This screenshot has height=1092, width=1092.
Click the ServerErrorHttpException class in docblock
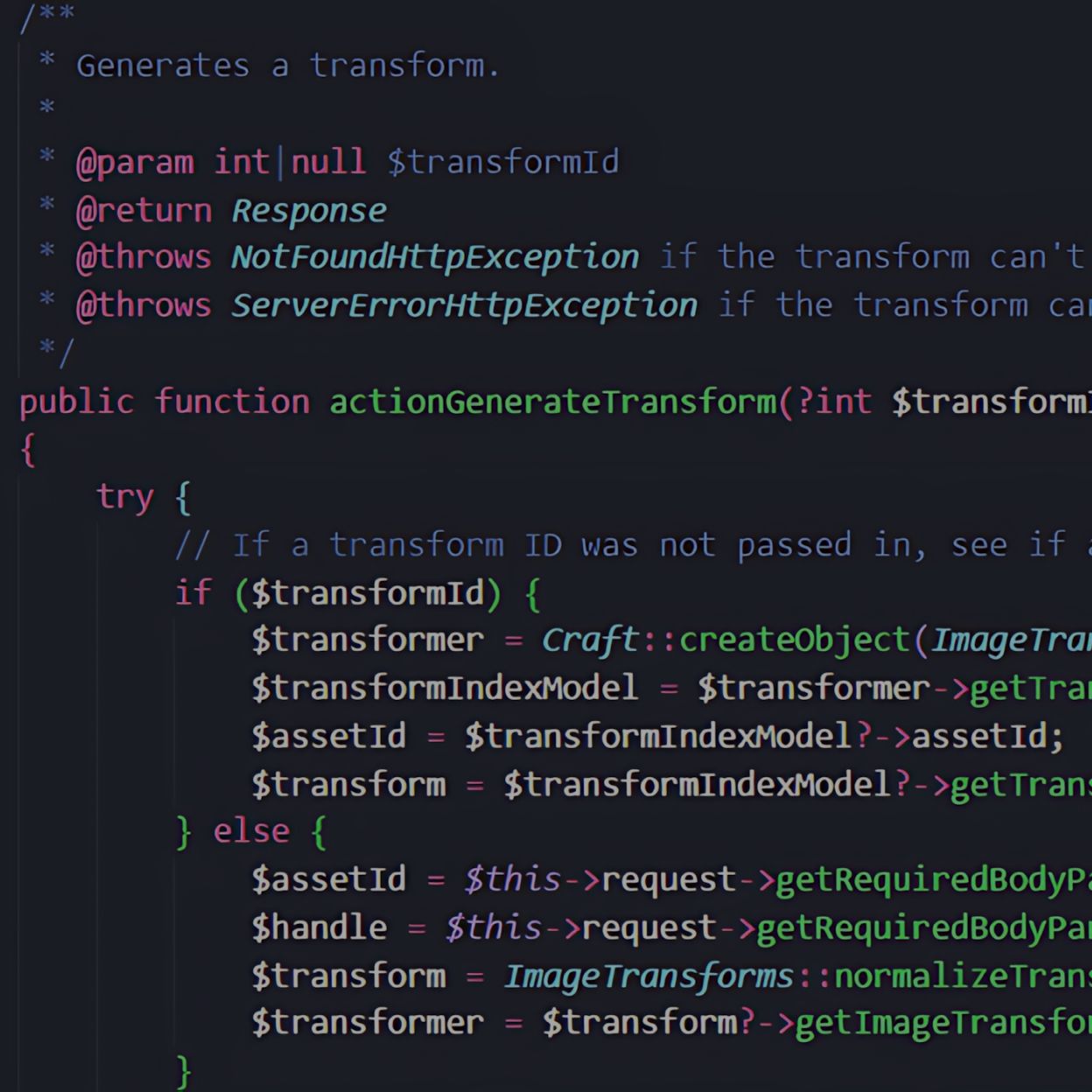[x=464, y=305]
